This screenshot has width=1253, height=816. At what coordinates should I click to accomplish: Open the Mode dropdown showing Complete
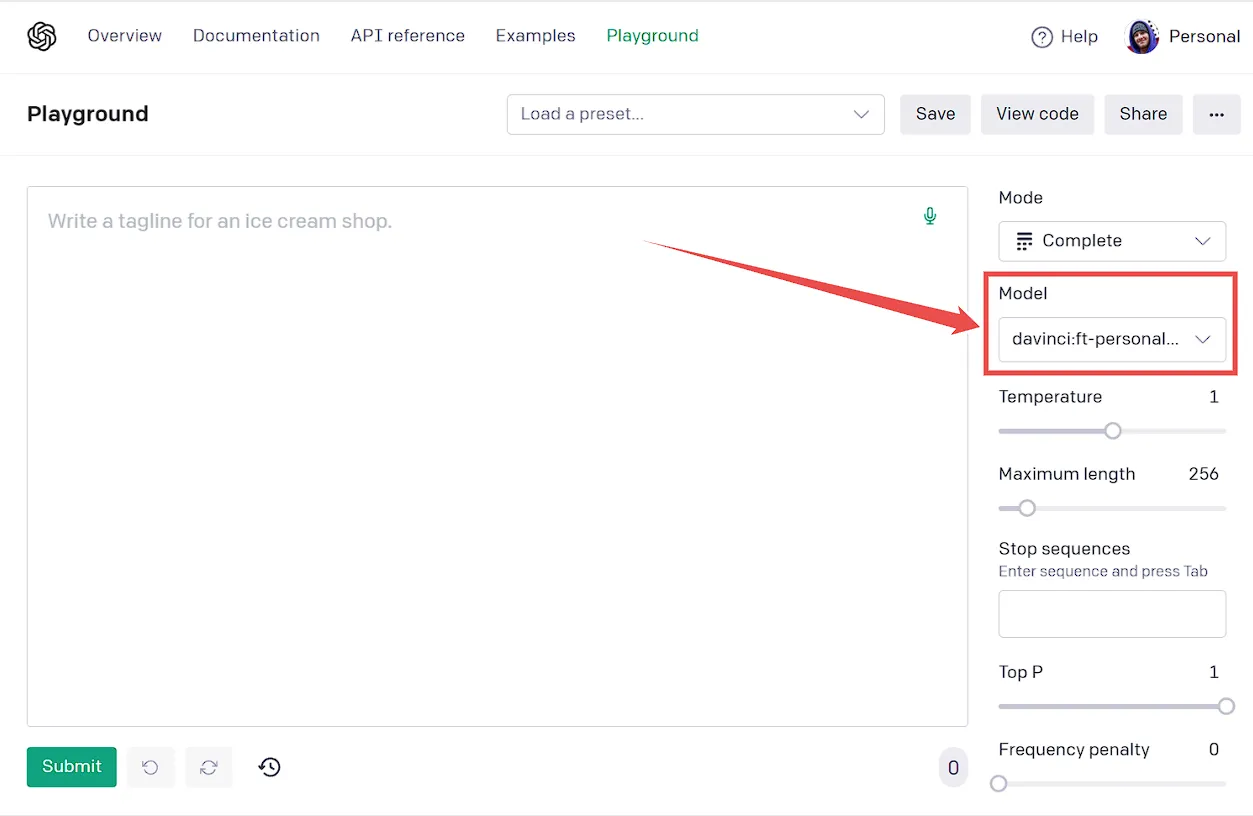1112,241
